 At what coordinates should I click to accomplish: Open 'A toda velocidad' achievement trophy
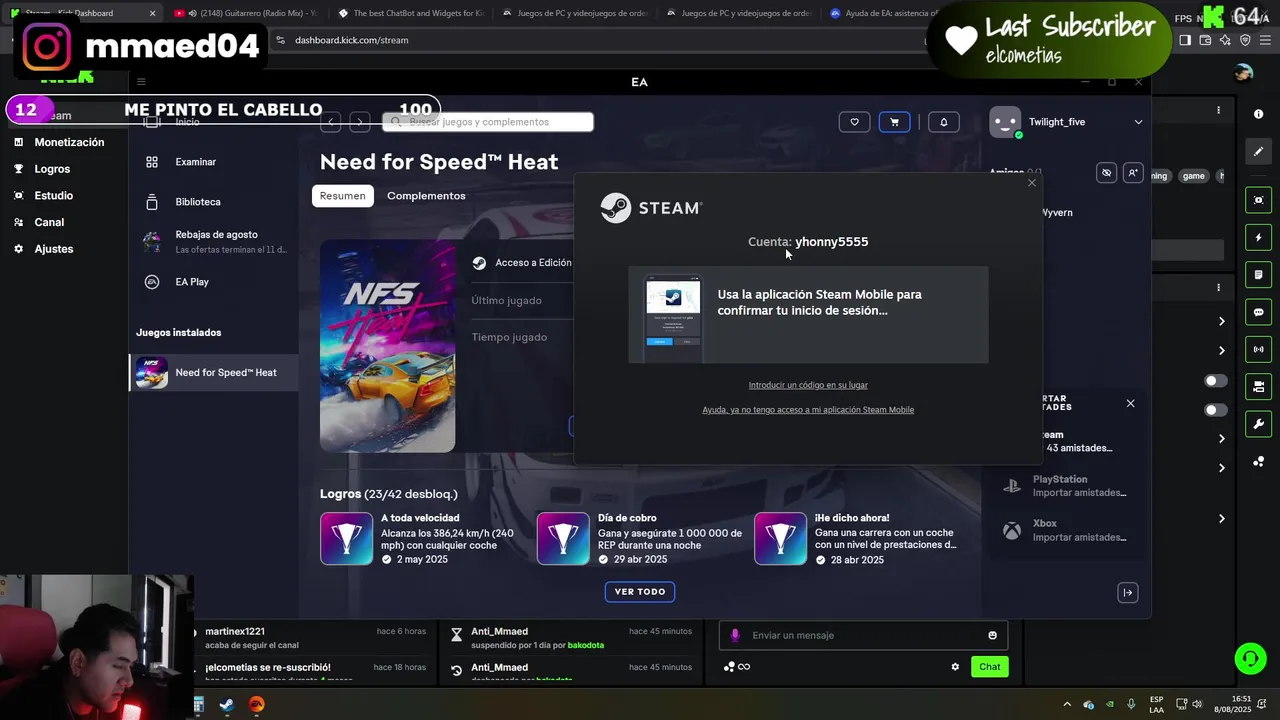point(346,539)
